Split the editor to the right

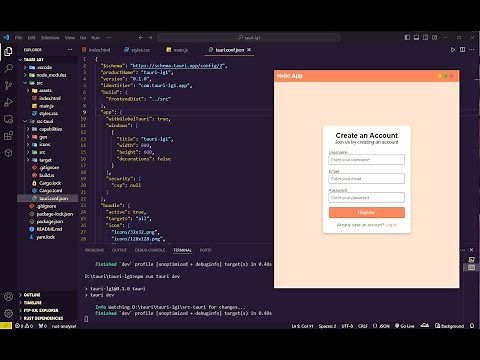click(x=462, y=50)
